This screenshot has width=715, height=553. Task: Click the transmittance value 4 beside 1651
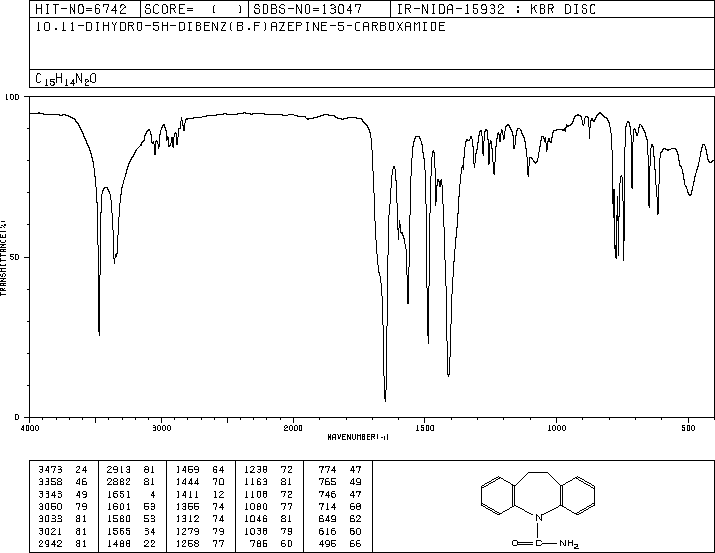tap(153, 494)
